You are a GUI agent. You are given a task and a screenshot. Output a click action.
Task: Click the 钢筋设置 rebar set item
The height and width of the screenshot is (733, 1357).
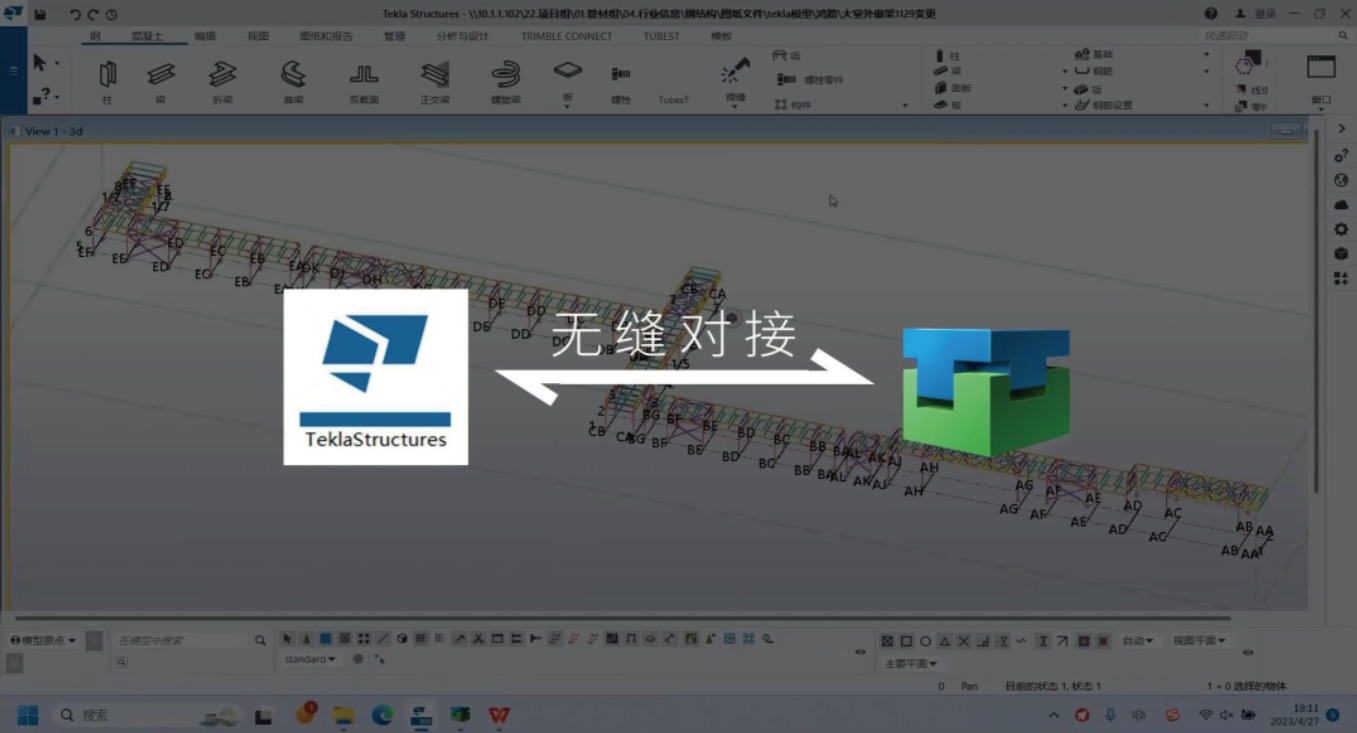click(1104, 105)
